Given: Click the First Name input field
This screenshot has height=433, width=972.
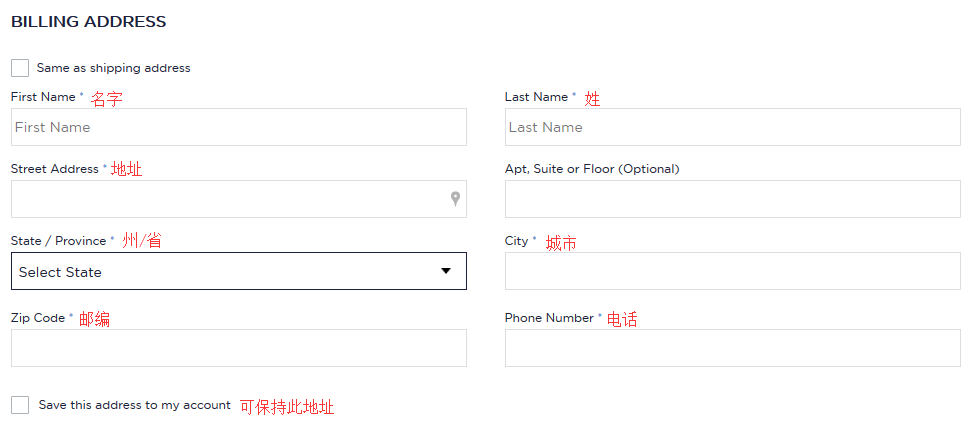Looking at the screenshot, I should [238, 127].
